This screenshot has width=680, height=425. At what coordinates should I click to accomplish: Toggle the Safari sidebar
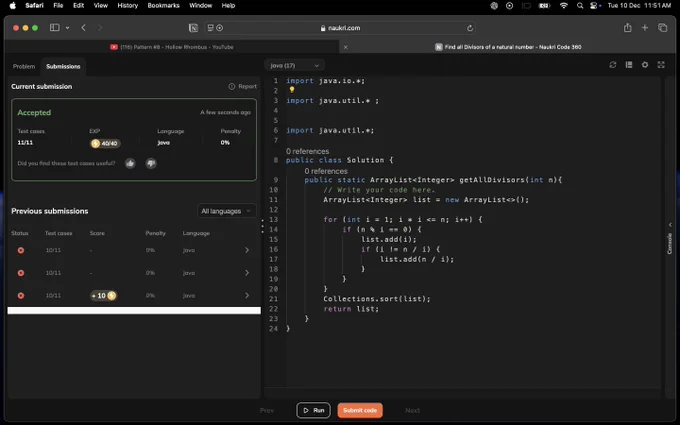tap(55, 28)
